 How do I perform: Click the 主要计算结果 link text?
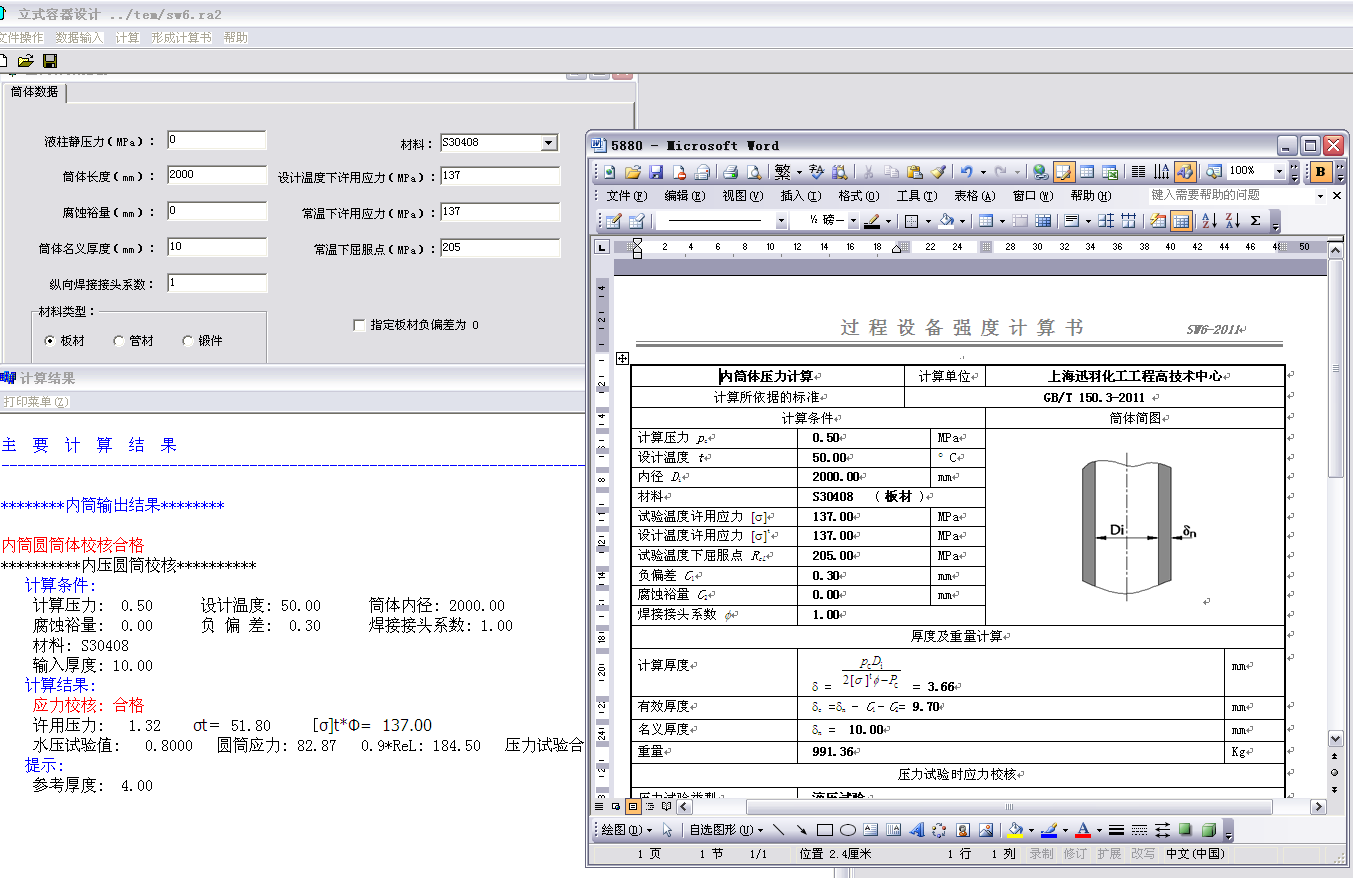pyautogui.click(x=86, y=445)
